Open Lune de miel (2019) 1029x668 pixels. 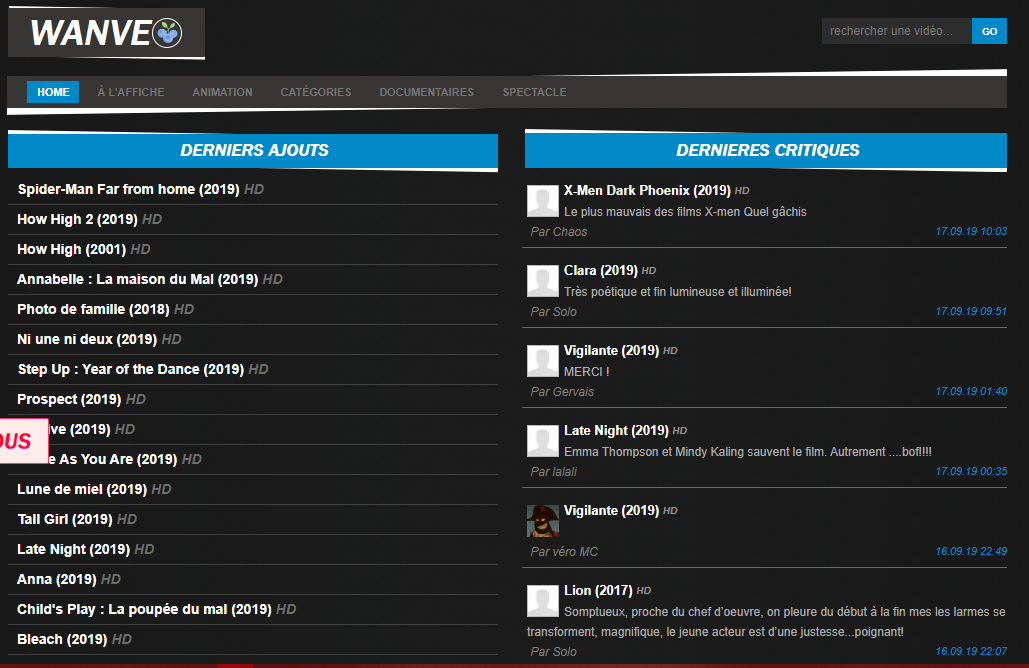pyautogui.click(x=82, y=489)
